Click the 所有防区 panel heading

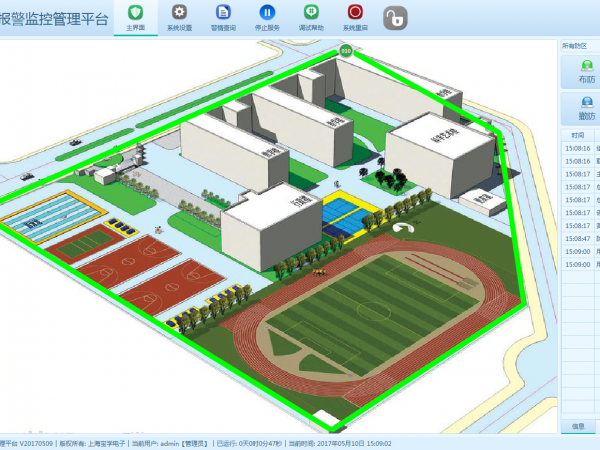coord(576,45)
